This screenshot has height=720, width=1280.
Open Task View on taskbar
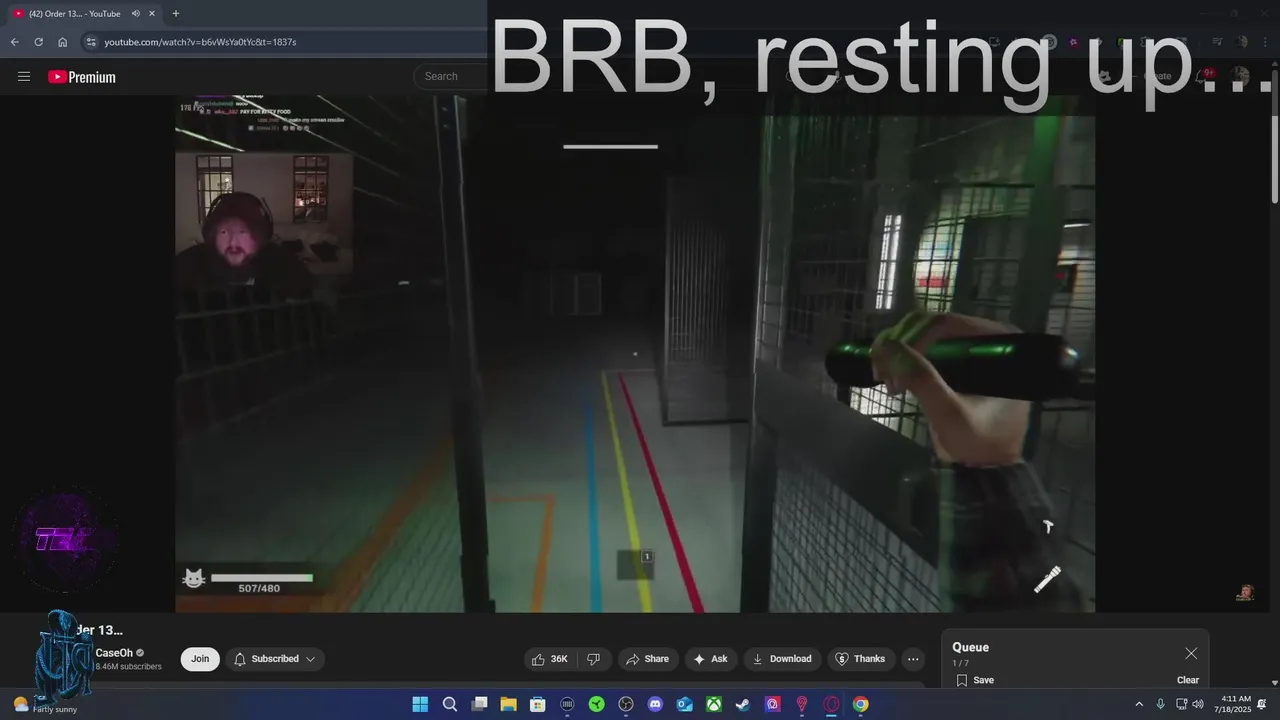(479, 704)
